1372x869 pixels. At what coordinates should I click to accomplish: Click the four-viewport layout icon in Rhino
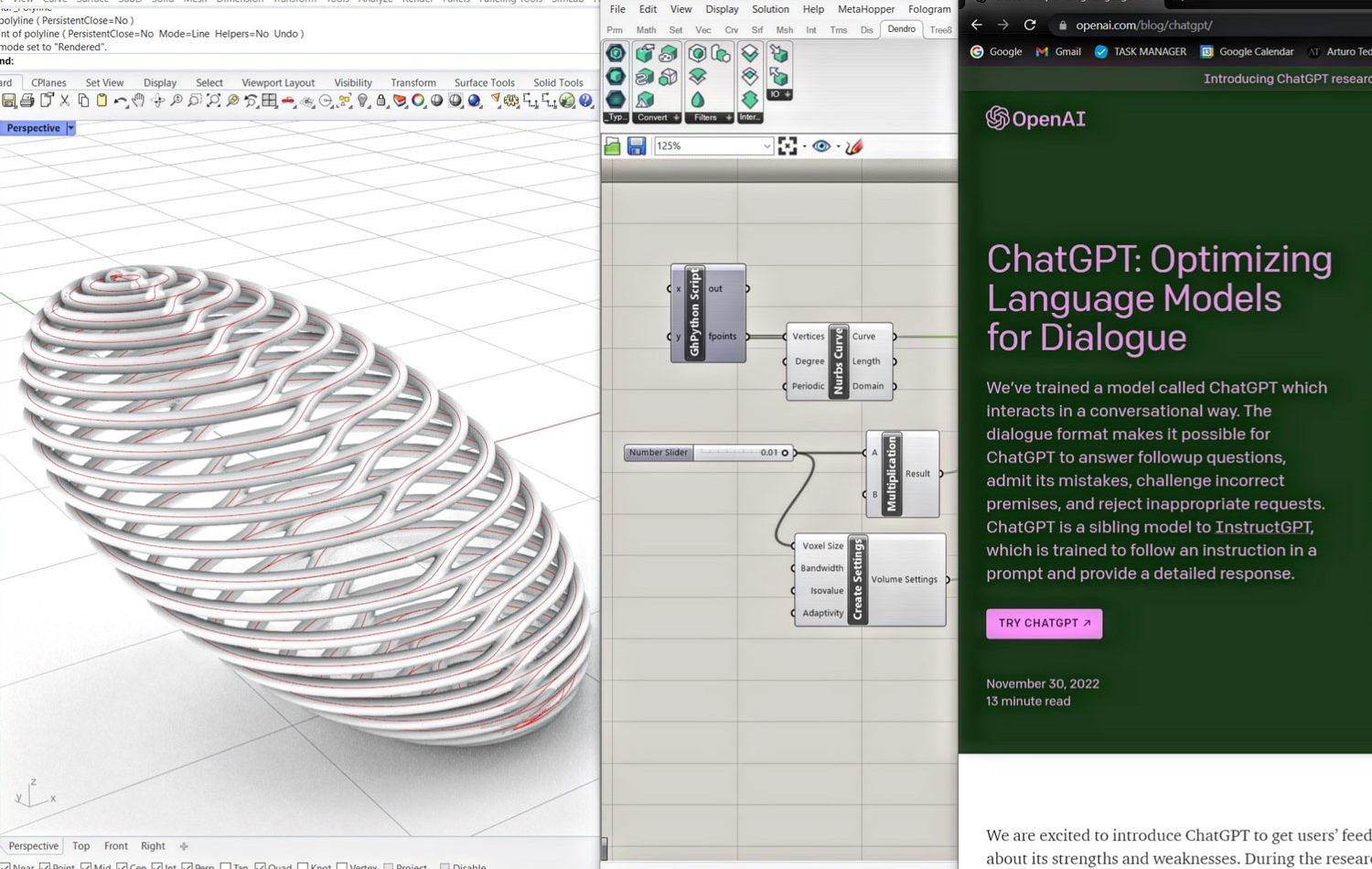270,101
